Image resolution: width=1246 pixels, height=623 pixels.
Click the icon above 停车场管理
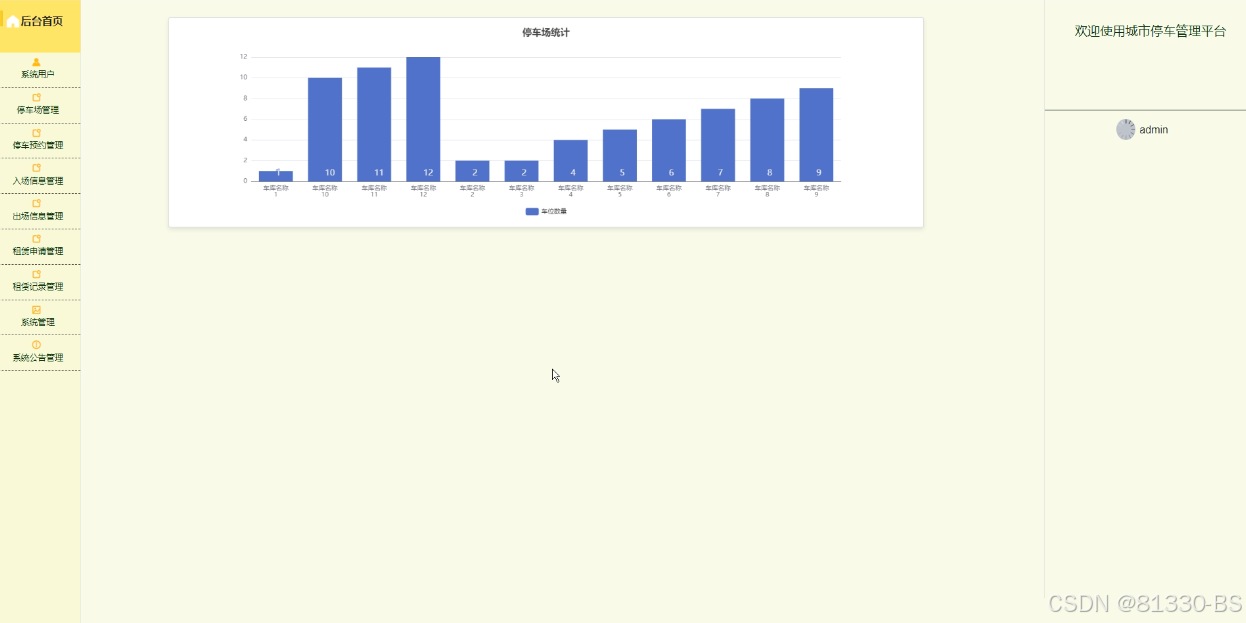point(37,97)
